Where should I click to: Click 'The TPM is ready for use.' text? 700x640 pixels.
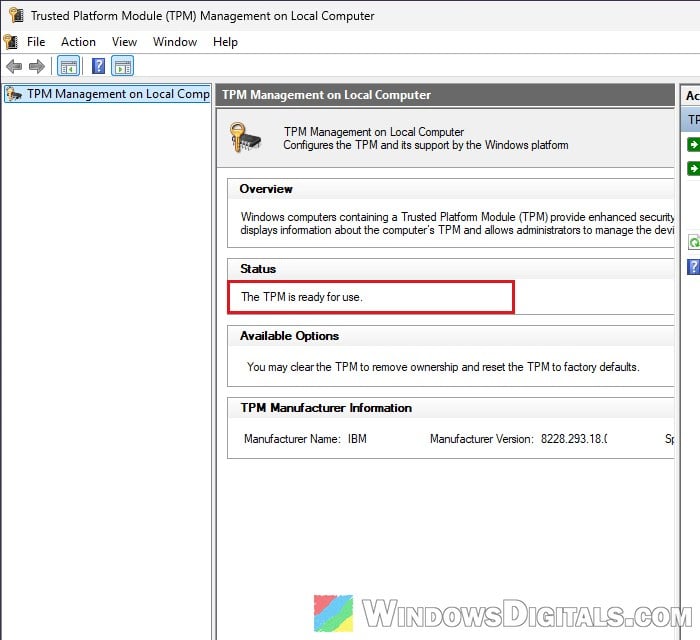click(301, 297)
